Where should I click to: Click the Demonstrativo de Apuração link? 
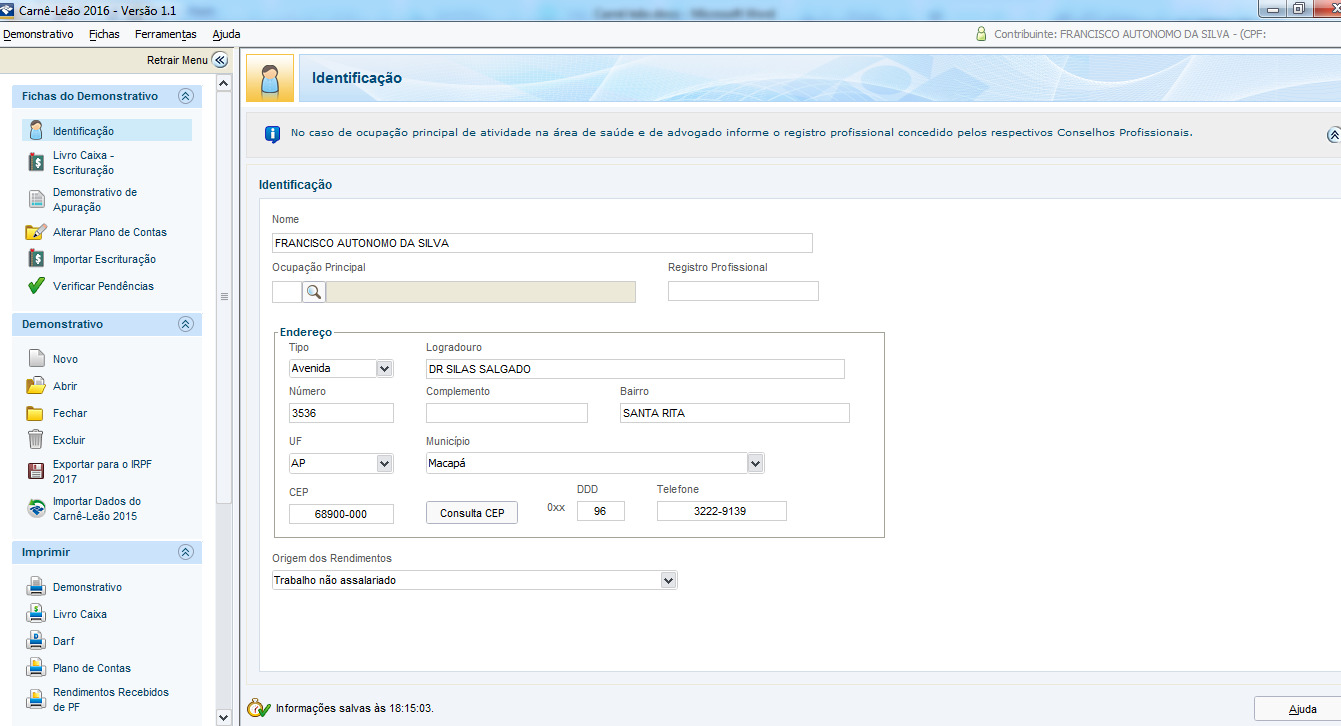coord(95,199)
